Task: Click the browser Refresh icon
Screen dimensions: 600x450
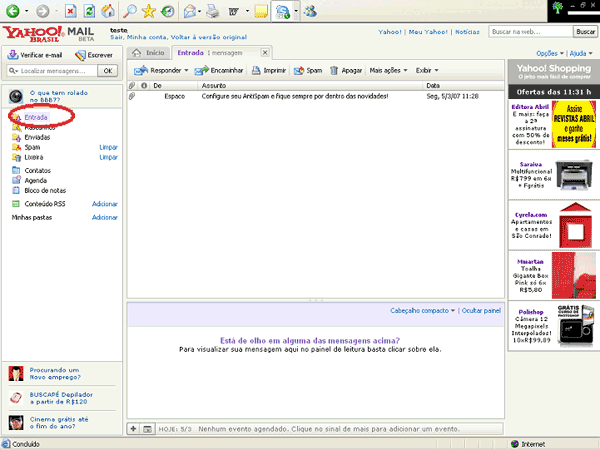Action: pyautogui.click(x=90, y=11)
